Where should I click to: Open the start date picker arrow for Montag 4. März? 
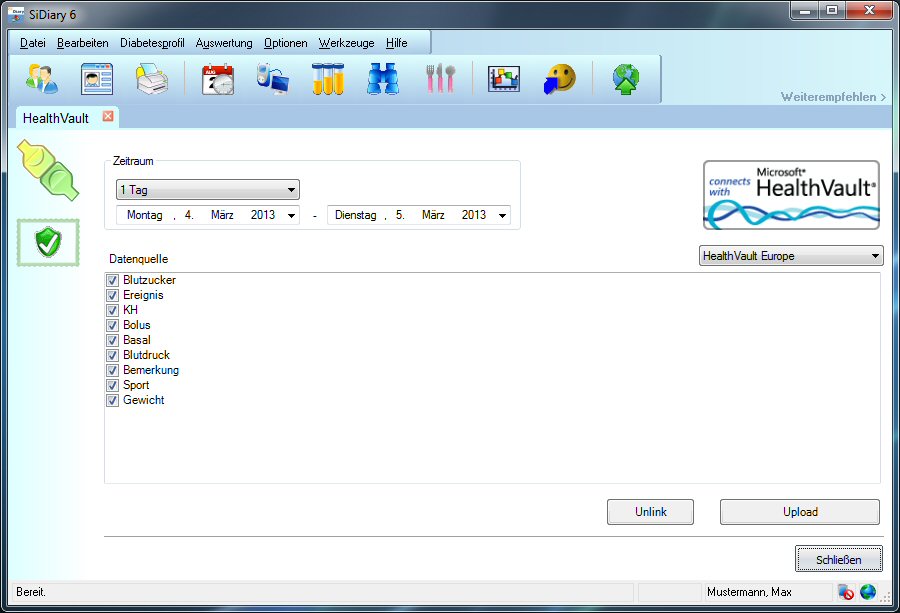point(292,215)
